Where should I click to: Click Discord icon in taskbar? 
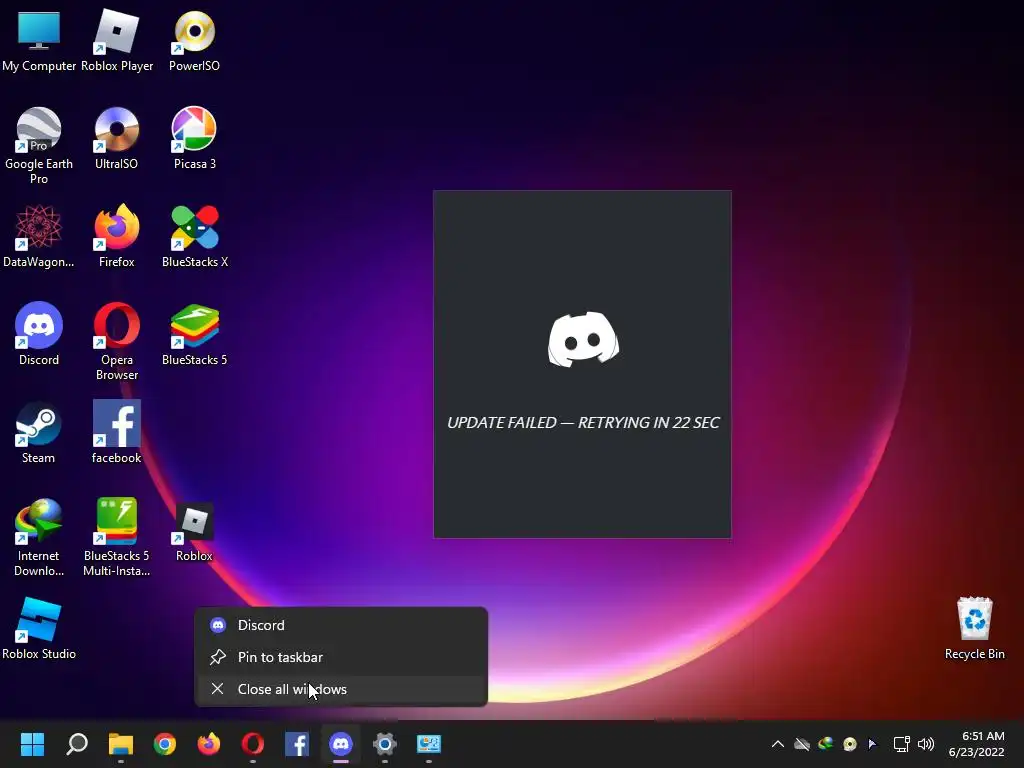click(341, 744)
